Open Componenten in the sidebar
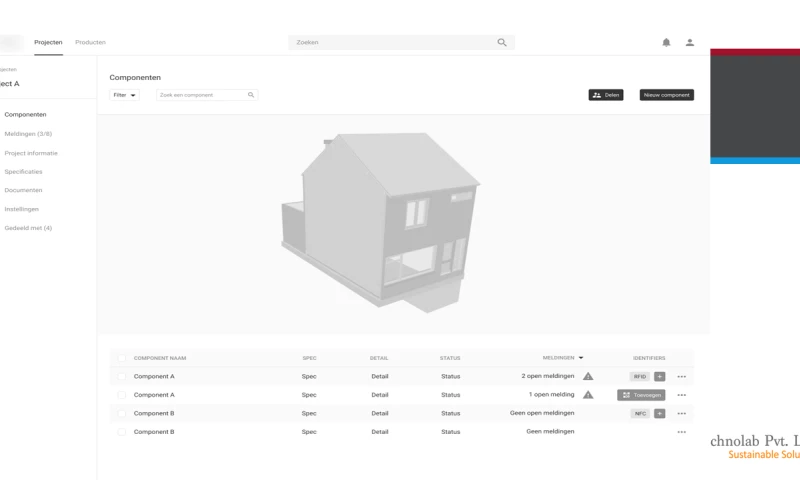800x480 pixels. tap(26, 115)
